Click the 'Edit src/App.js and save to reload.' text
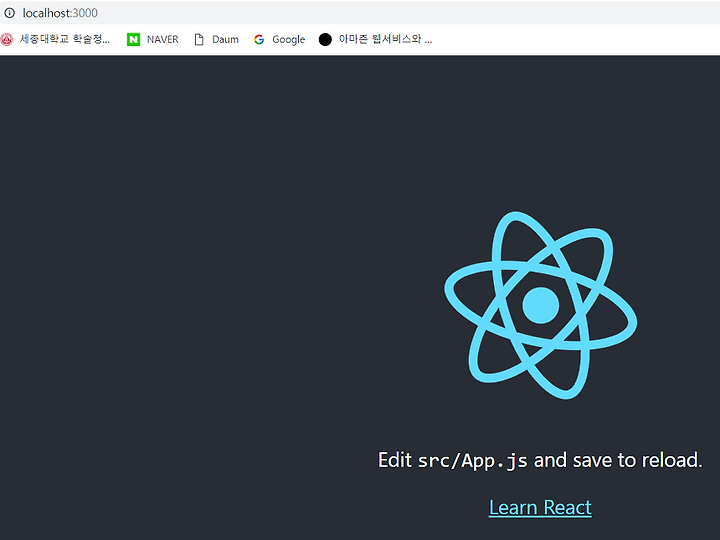The width and height of the screenshot is (720, 540). coord(540,460)
